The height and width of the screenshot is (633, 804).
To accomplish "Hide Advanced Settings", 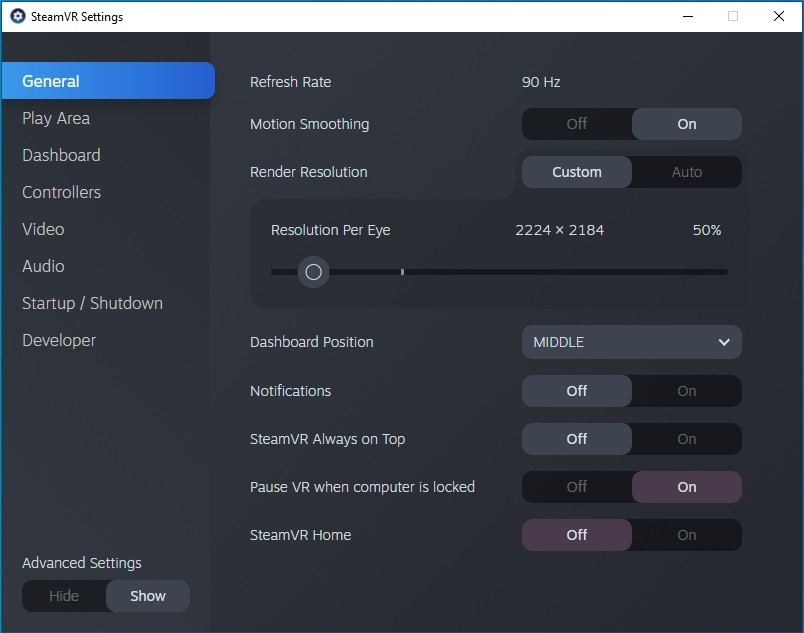I will (64, 596).
